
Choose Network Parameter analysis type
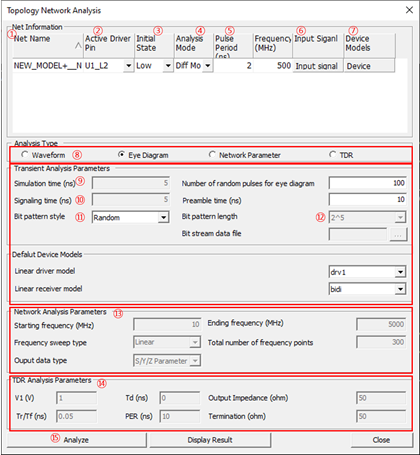(x=212, y=155)
